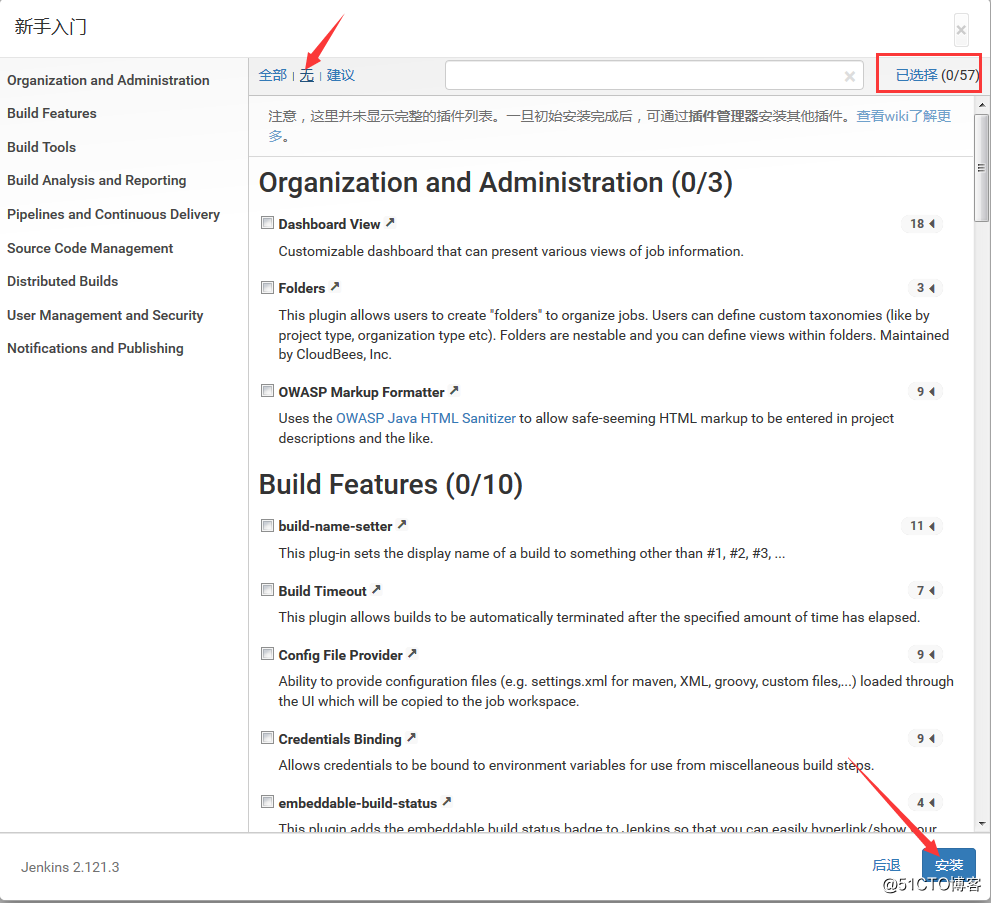The width and height of the screenshot is (991, 903).
Task: Expand OWASP Markup Formatter dependency count
Action: tap(925, 392)
